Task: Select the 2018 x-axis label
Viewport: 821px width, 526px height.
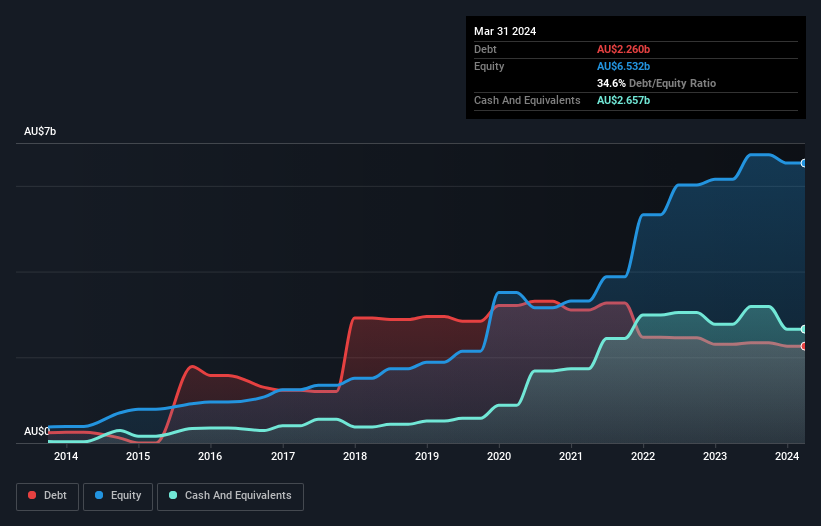Action: click(355, 456)
